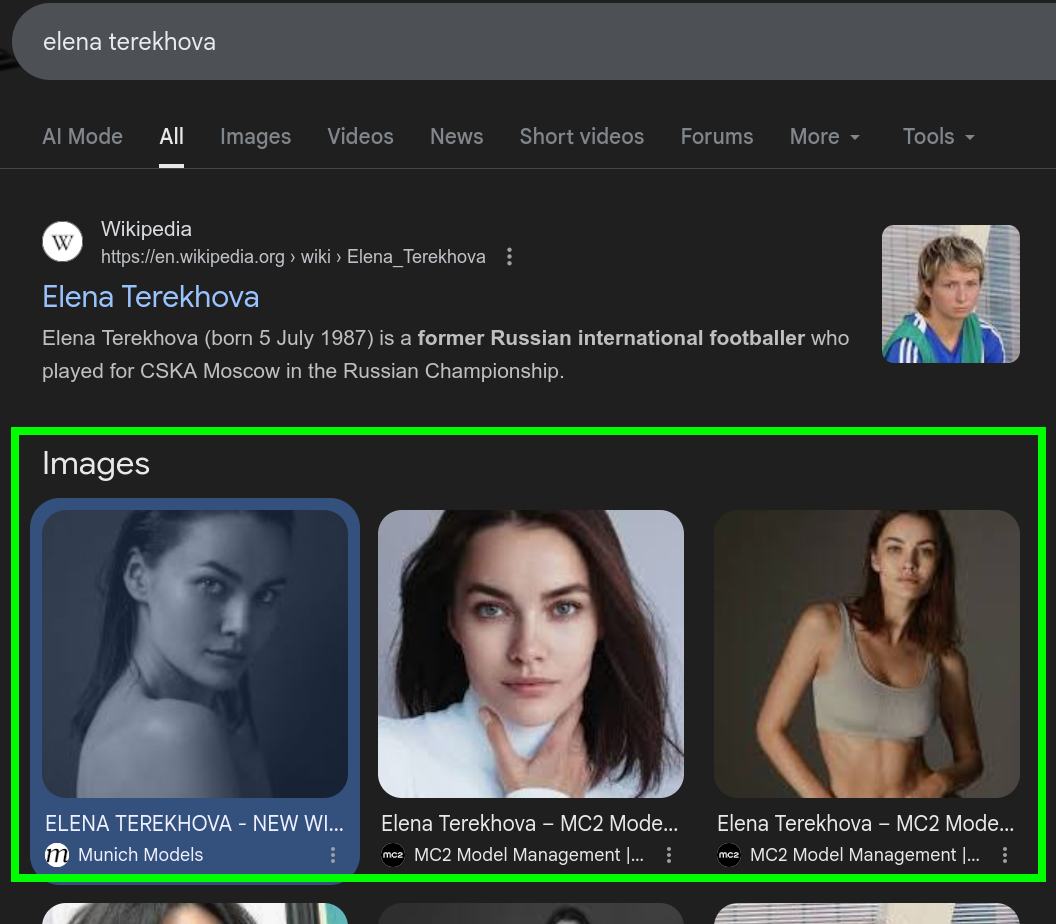Switch to the Forums tab
The height and width of the screenshot is (924, 1056).
pos(716,137)
